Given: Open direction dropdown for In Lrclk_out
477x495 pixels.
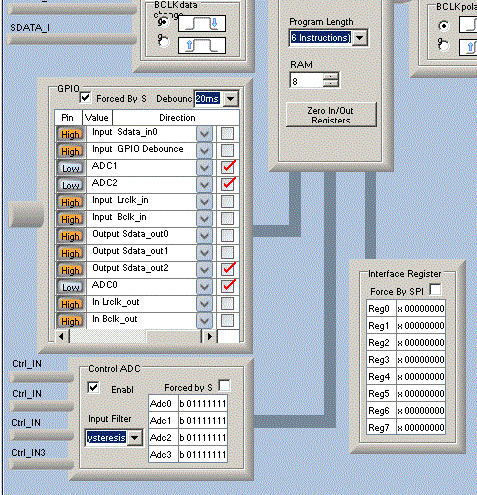Looking at the screenshot, I should (x=204, y=304).
